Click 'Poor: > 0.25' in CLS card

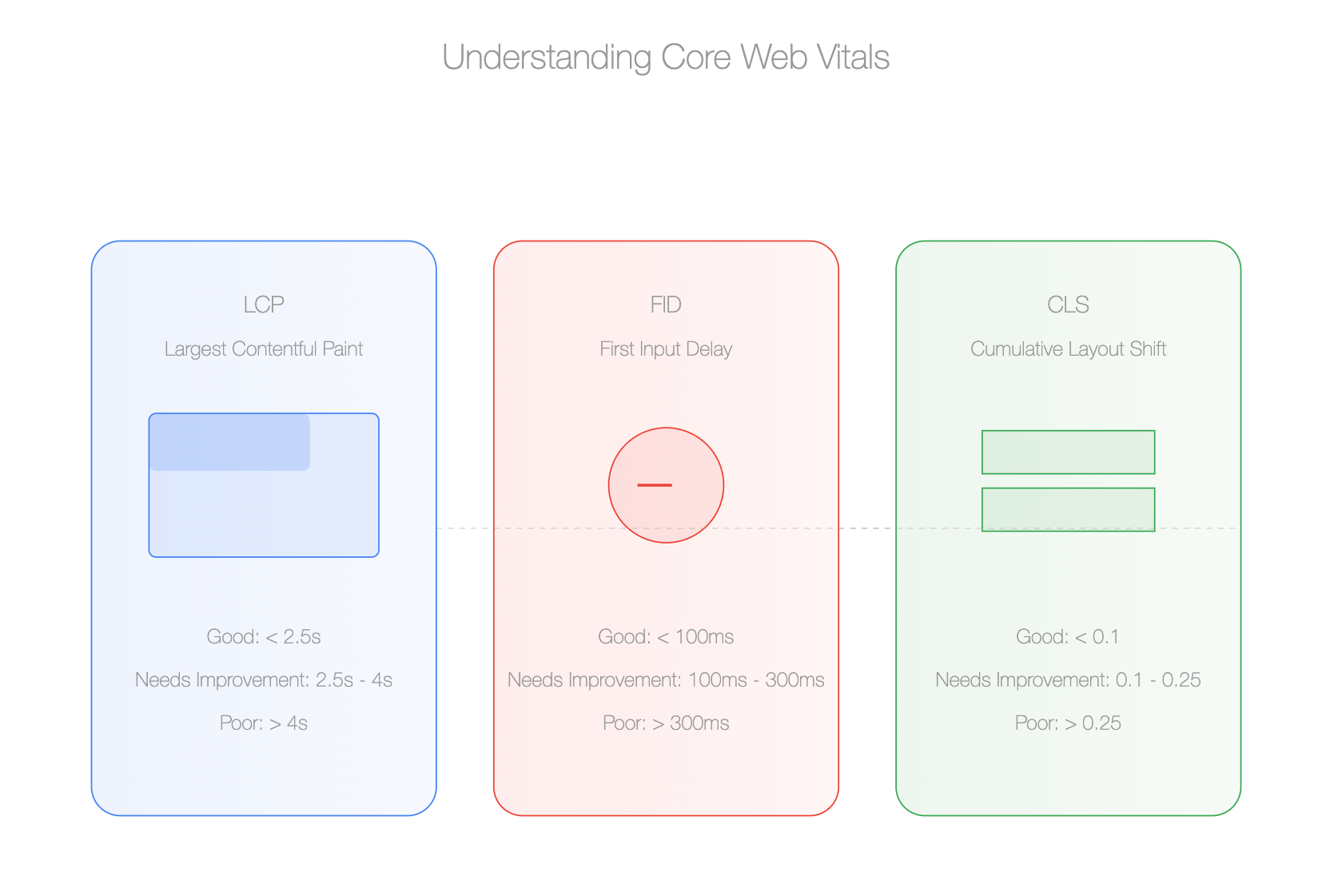(x=1068, y=723)
